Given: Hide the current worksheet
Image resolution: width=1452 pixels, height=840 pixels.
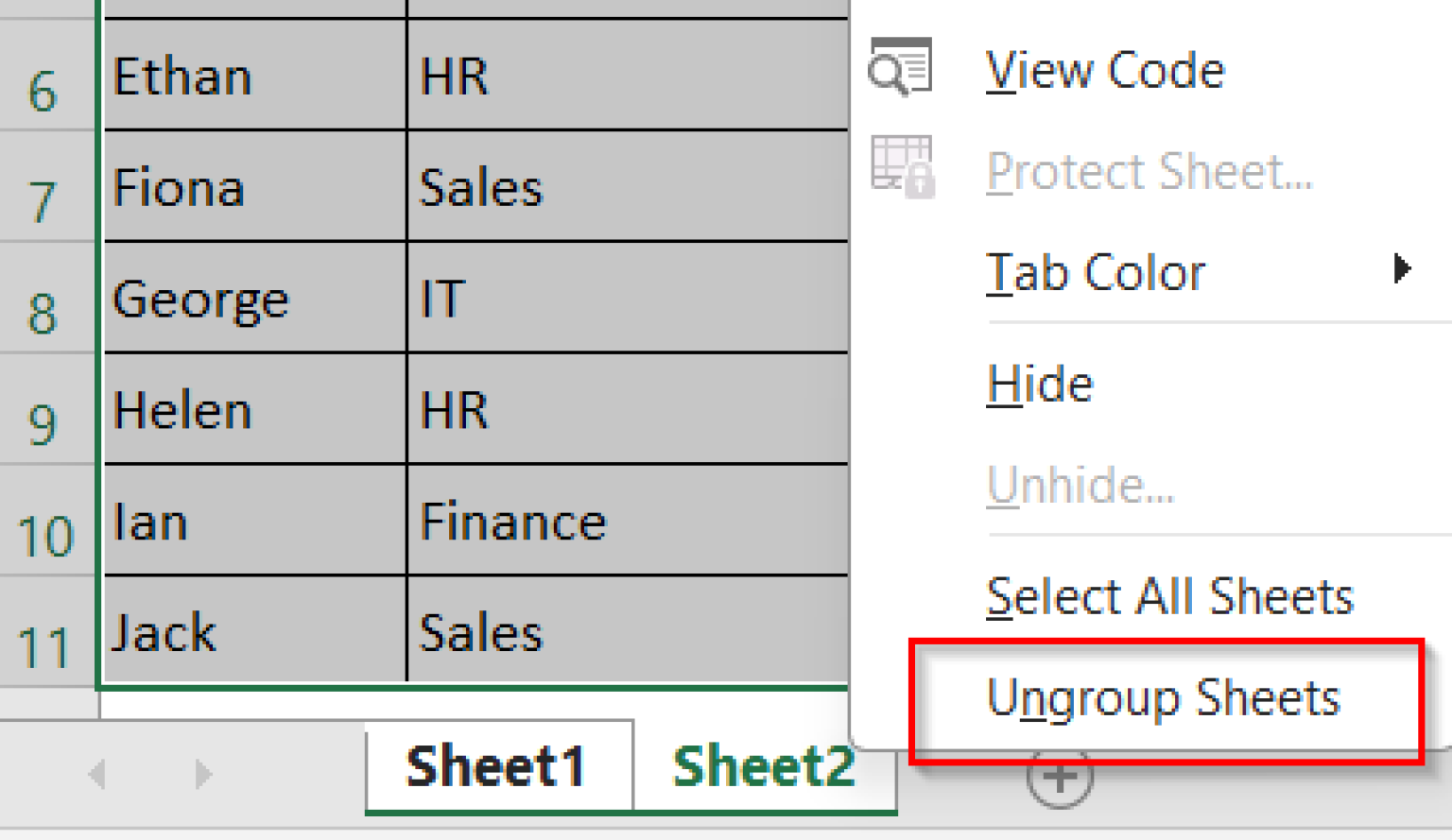Looking at the screenshot, I should coord(1039,383).
